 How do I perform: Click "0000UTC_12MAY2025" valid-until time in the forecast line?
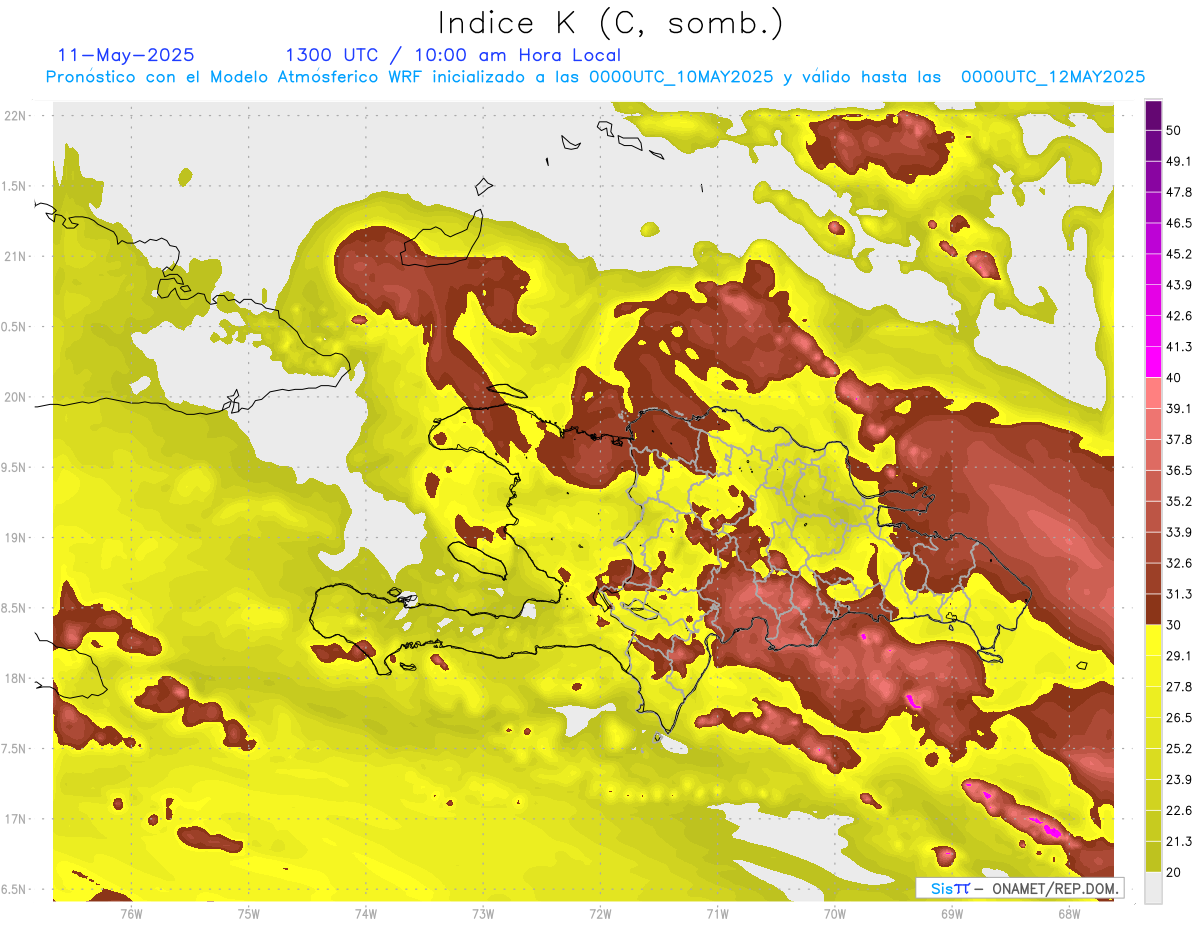(1053, 77)
